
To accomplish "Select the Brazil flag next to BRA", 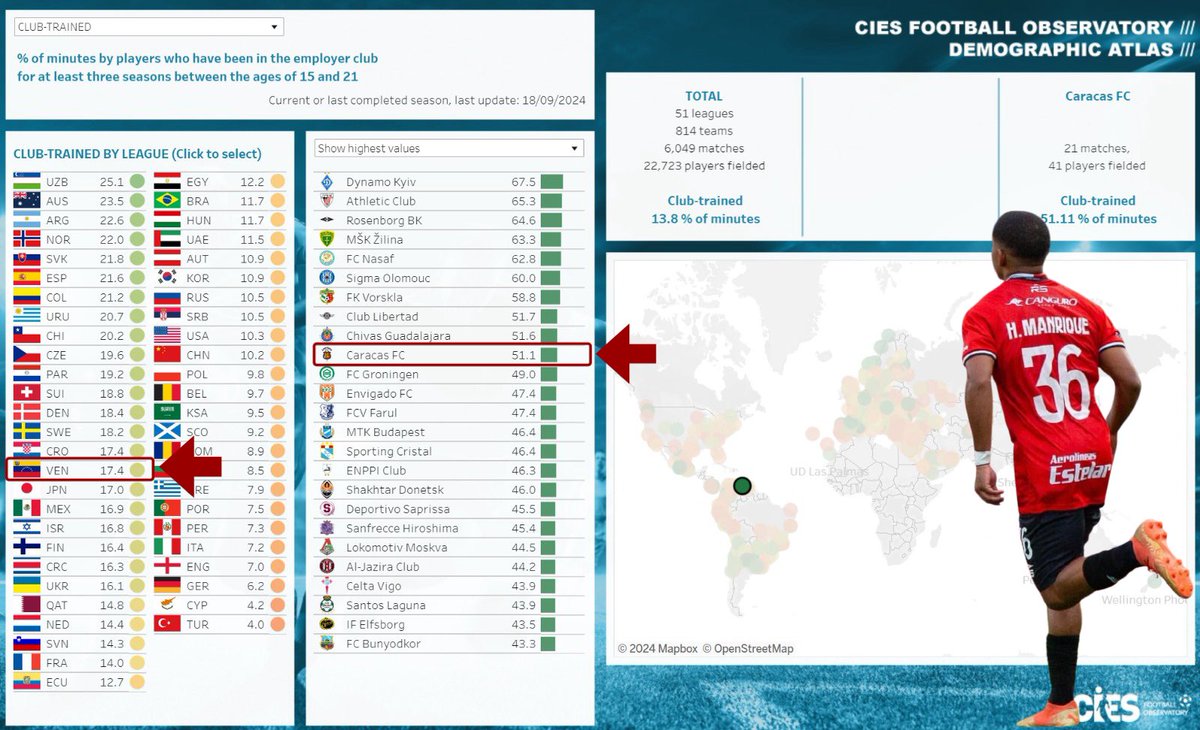I will (167, 201).
